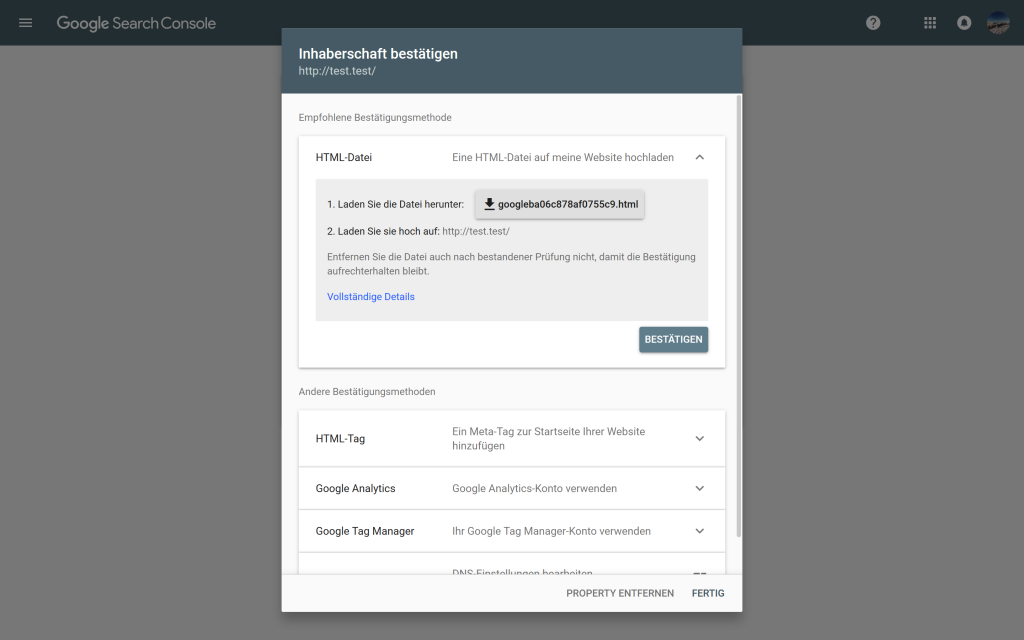Click the Google Search Console logo
The height and width of the screenshot is (640, 1024).
135,22
